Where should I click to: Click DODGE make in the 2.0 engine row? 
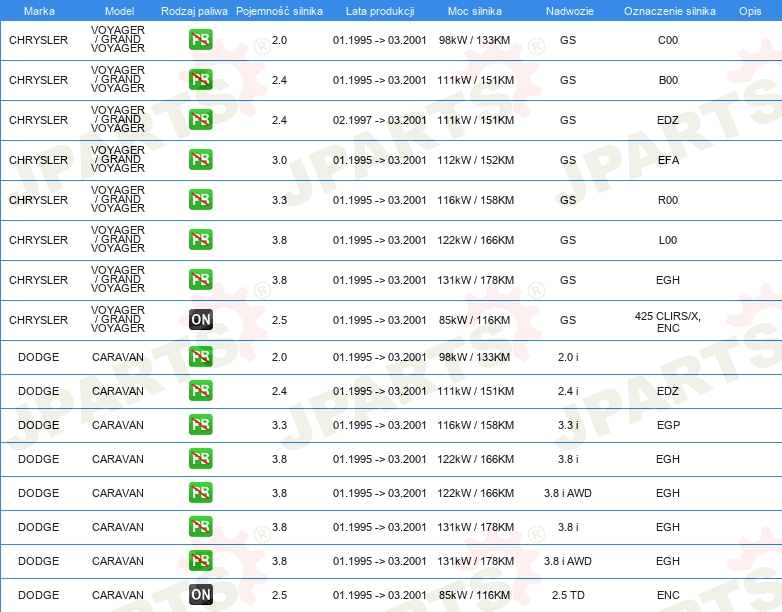pyautogui.click(x=38, y=357)
